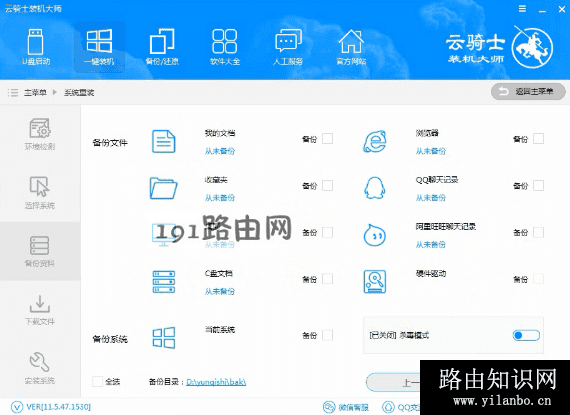Open the backup directory D:\yunqishi\bak\ link
570x415 pixels.
[216, 382]
